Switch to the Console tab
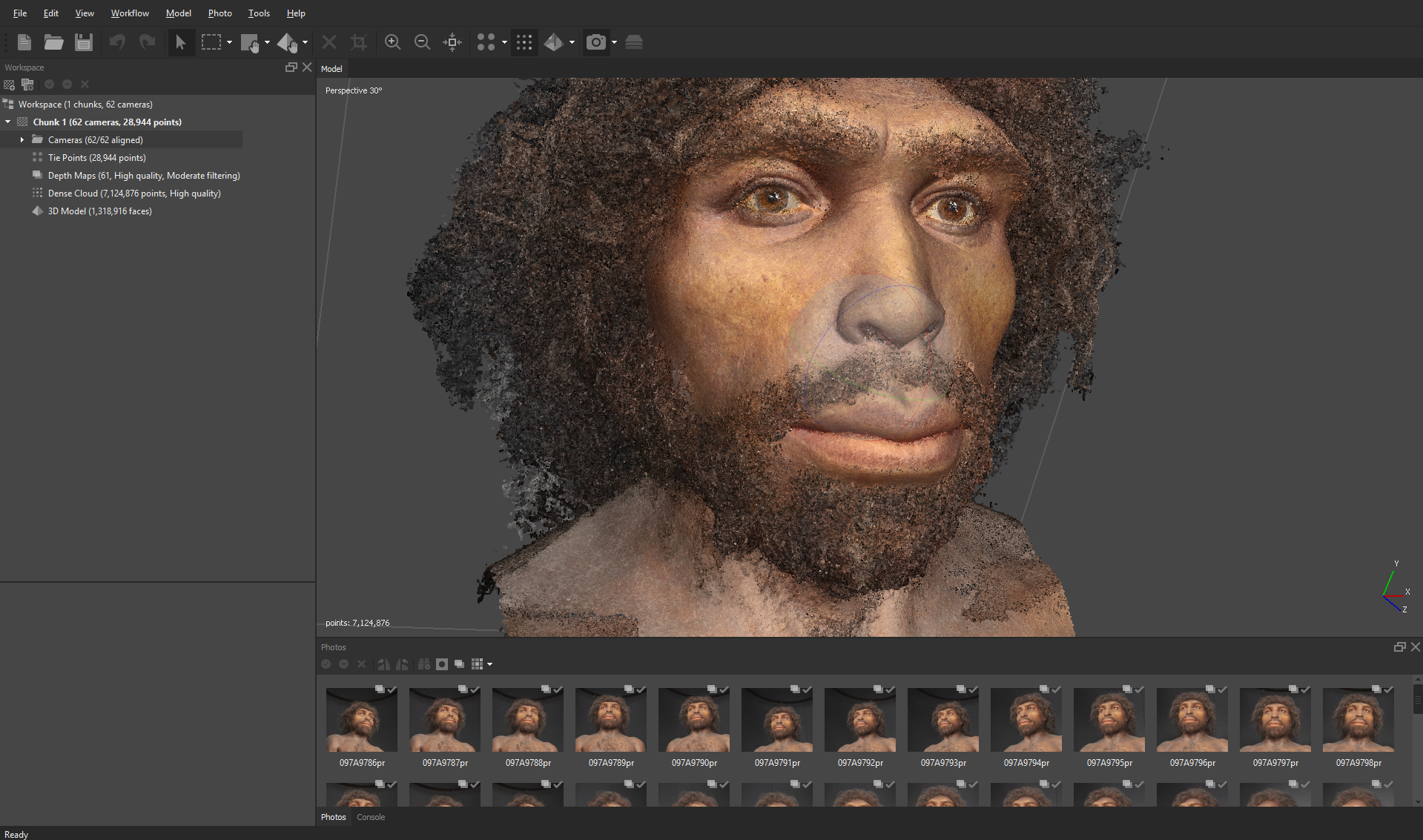 tap(371, 817)
